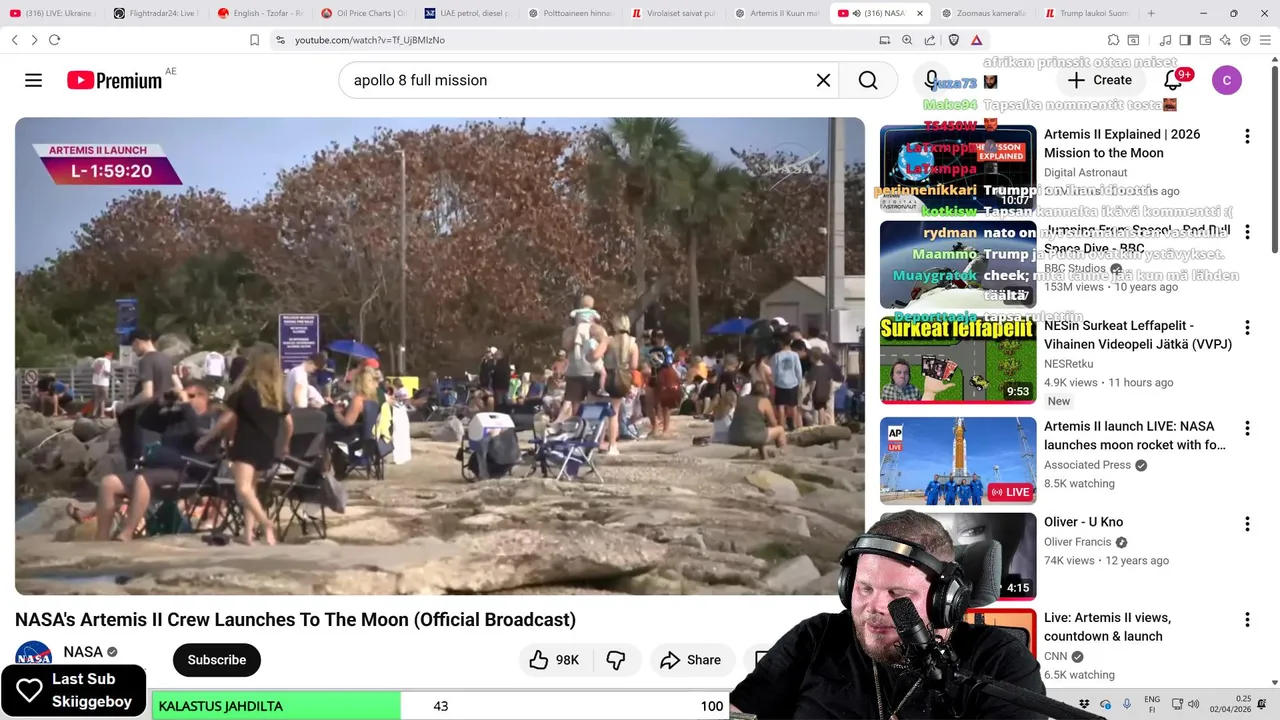Viewport: 1280px width, 720px height.
Task: Switch to Flightradar24 tab
Action: pyautogui.click(x=155, y=13)
